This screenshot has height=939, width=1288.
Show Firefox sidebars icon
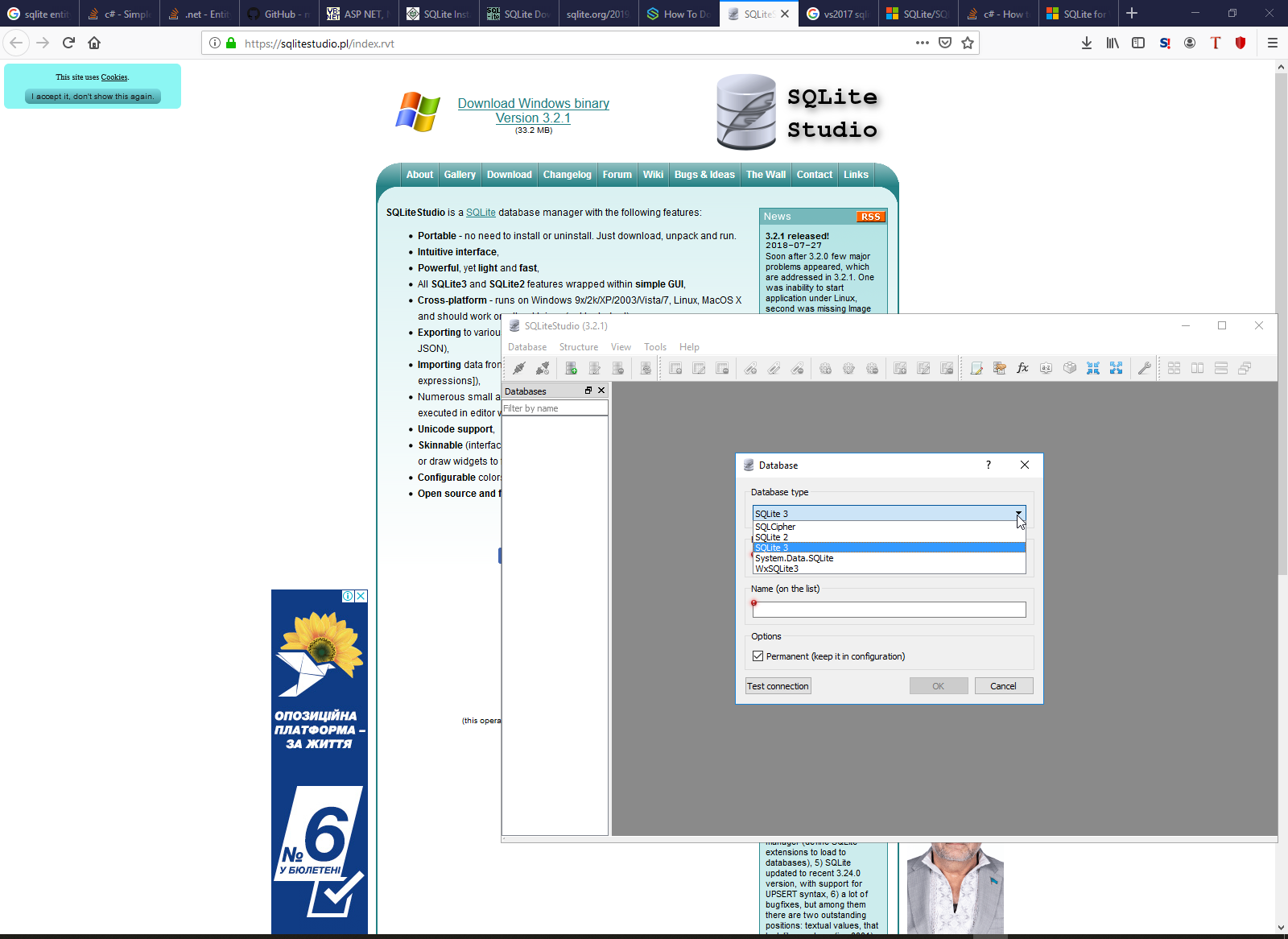point(1138,43)
